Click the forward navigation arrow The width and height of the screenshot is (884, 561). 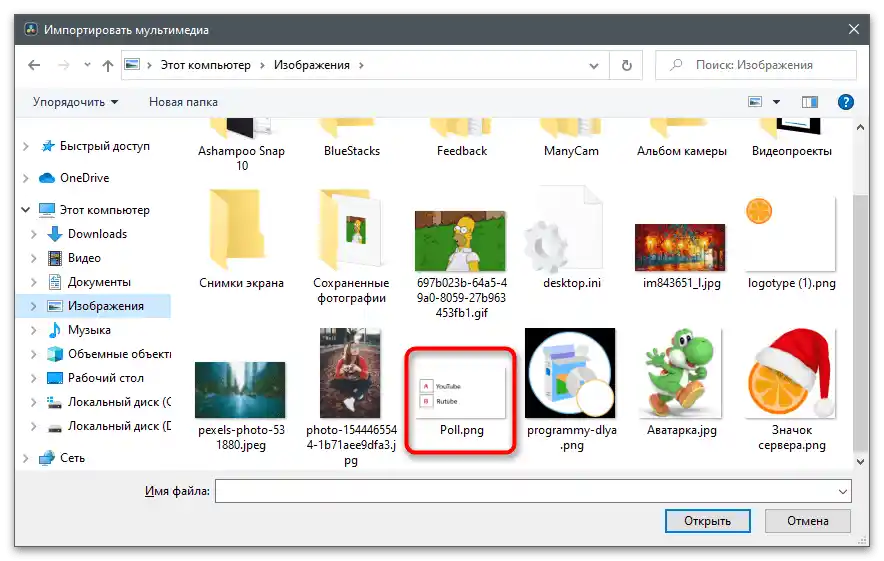pos(64,65)
